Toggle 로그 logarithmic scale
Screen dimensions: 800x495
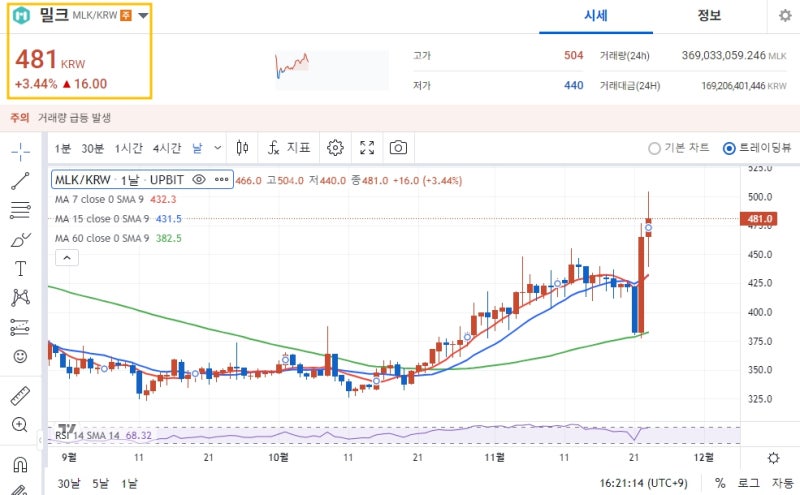pyautogui.click(x=748, y=483)
